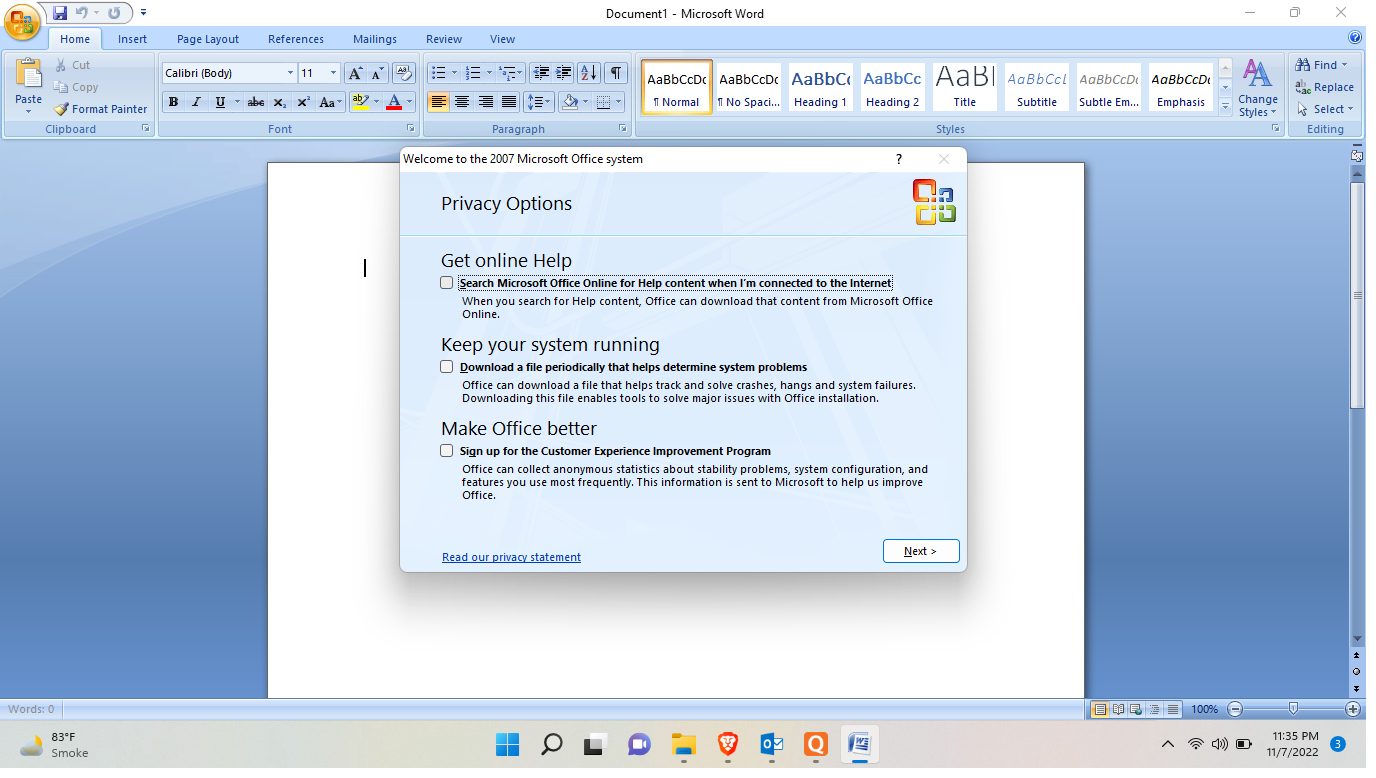
Task: Open Font dialog box launcher
Action: (x=410, y=129)
